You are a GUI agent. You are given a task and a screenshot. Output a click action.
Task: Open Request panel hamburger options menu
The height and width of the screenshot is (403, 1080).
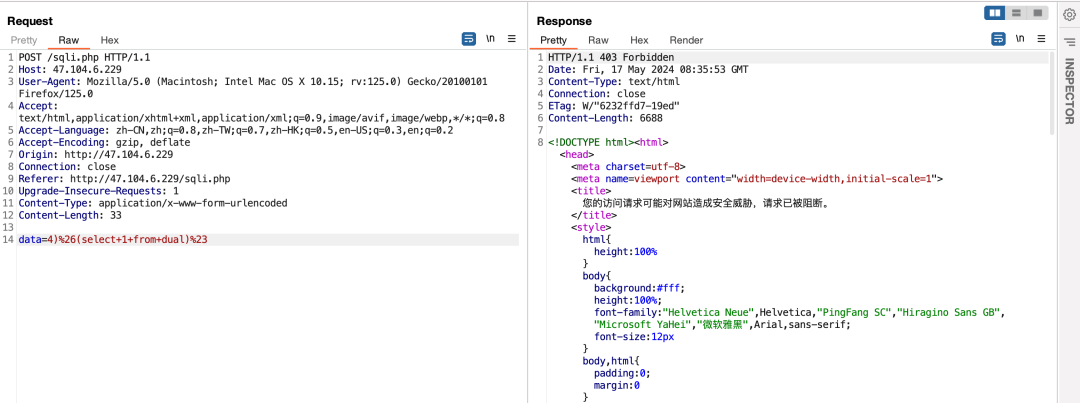click(x=511, y=39)
